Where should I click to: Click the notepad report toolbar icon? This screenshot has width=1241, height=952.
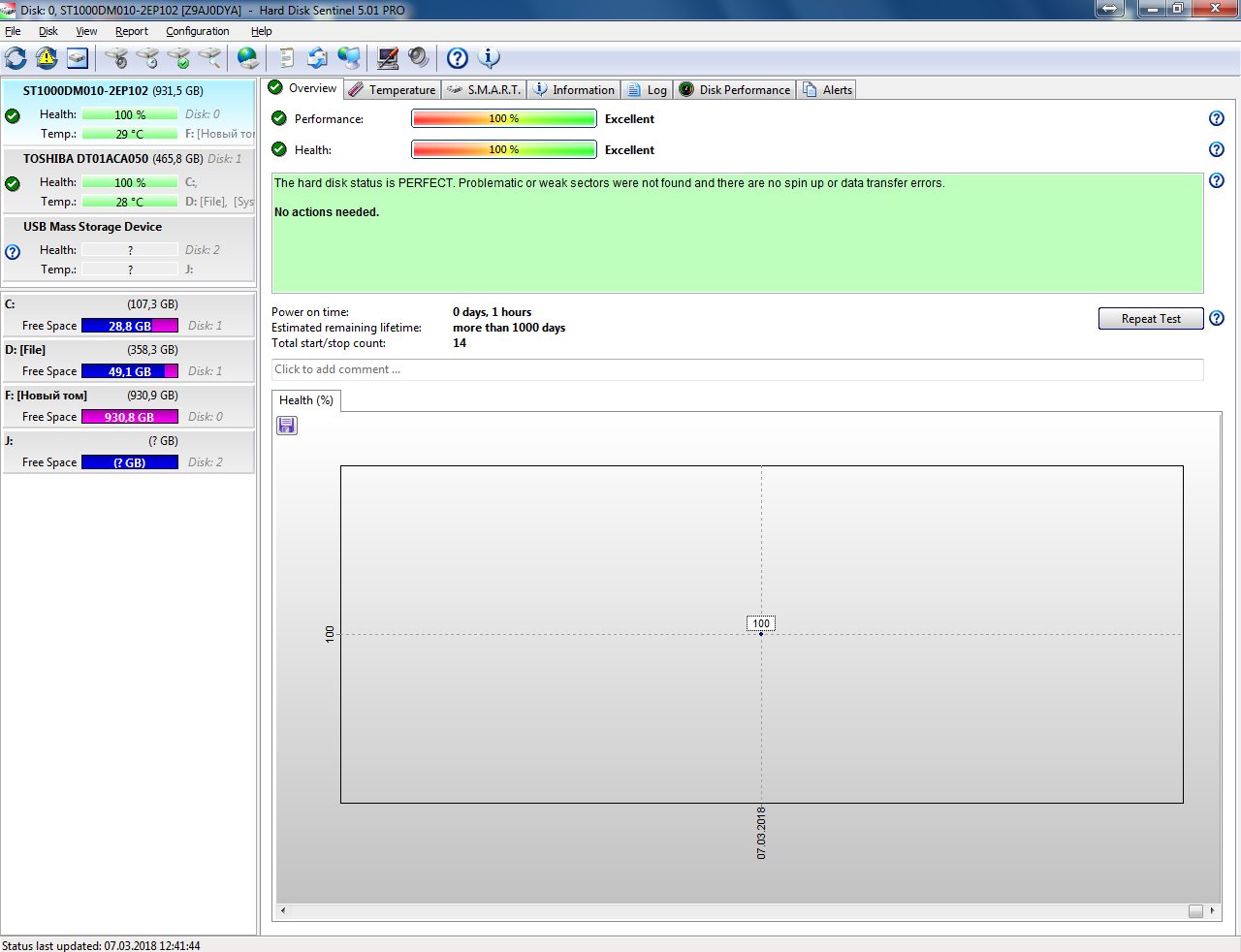click(286, 58)
